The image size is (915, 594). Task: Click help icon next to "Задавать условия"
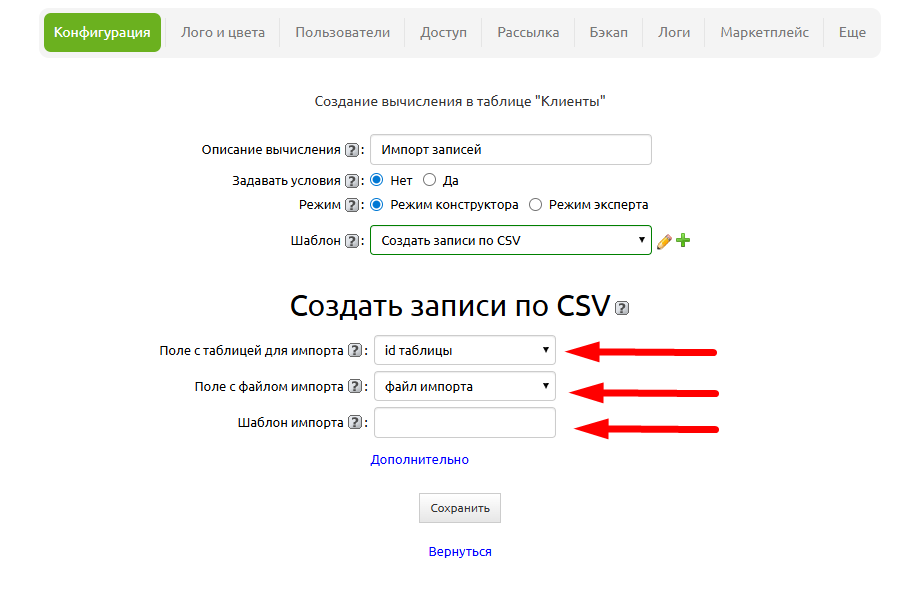[352, 181]
